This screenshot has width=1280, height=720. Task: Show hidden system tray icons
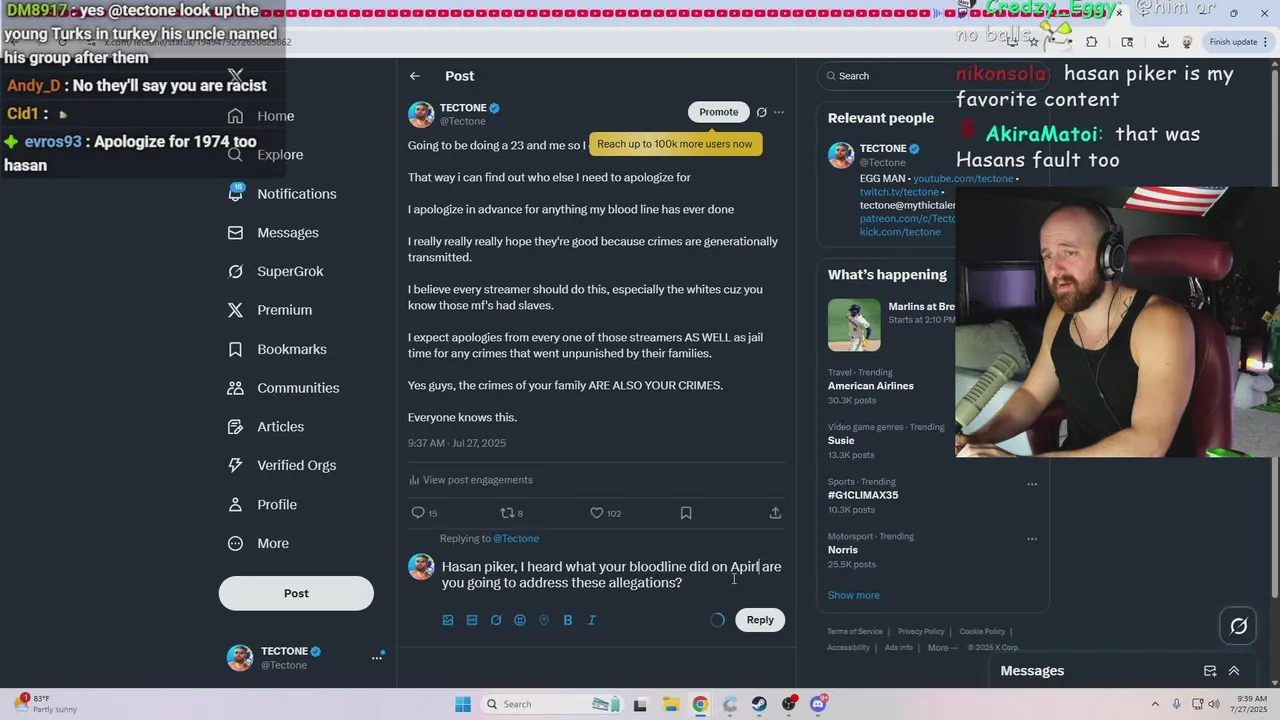1155,704
